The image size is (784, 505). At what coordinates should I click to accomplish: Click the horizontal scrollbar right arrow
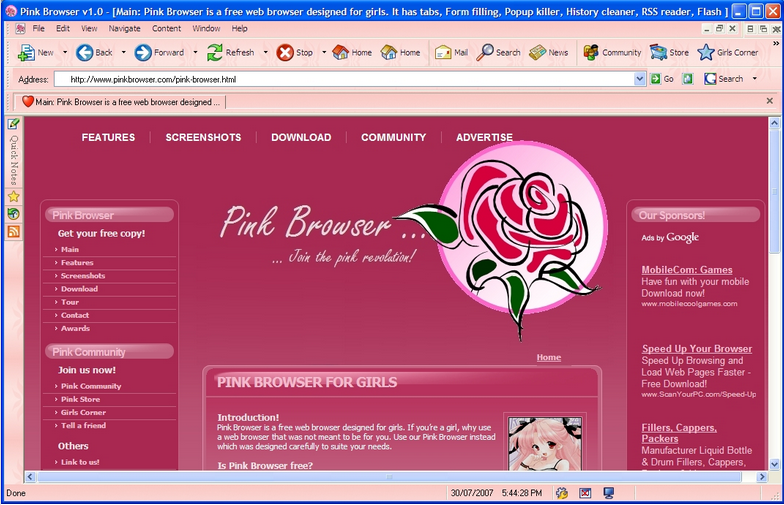coord(762,477)
